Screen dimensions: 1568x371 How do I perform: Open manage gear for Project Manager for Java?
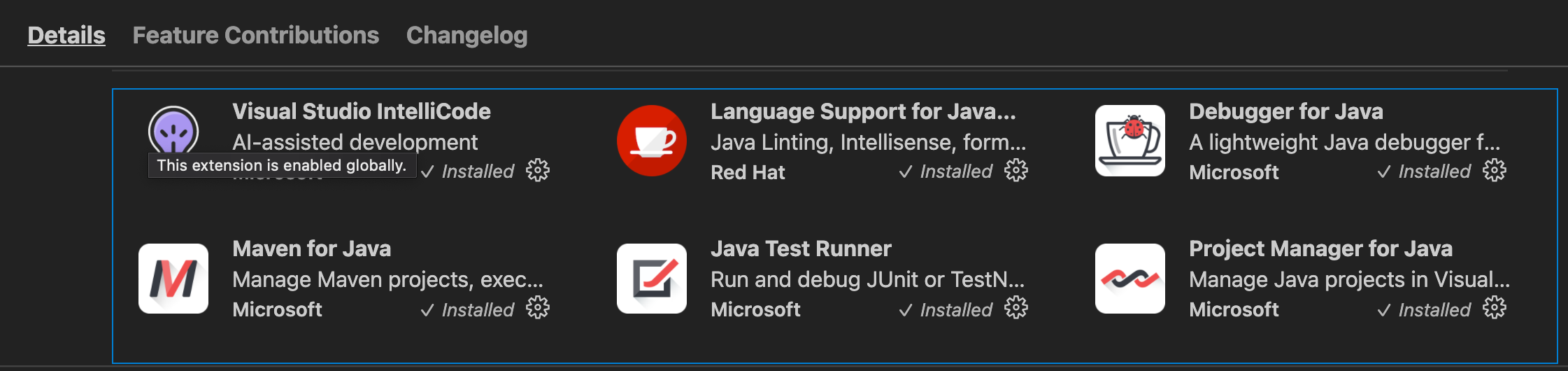pyautogui.click(x=1495, y=308)
